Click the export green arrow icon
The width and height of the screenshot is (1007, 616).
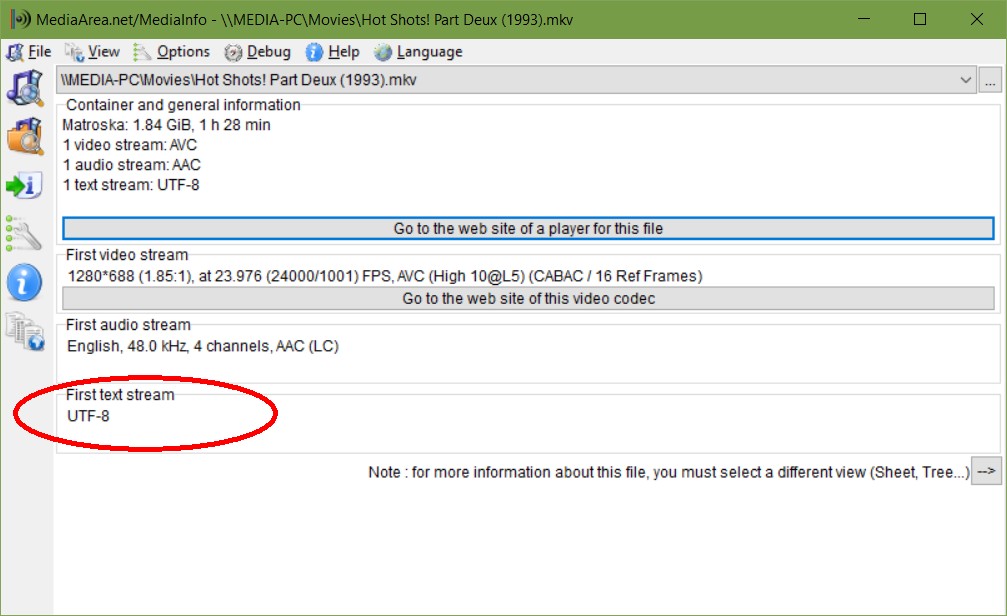pos(25,185)
